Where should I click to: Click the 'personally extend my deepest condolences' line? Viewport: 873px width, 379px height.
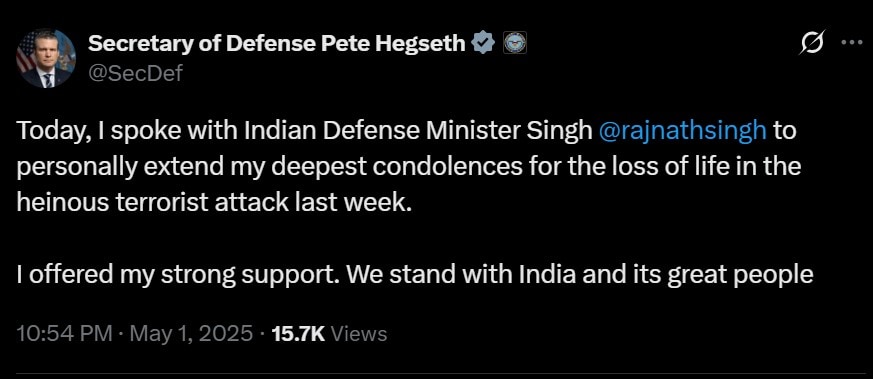[409, 167]
